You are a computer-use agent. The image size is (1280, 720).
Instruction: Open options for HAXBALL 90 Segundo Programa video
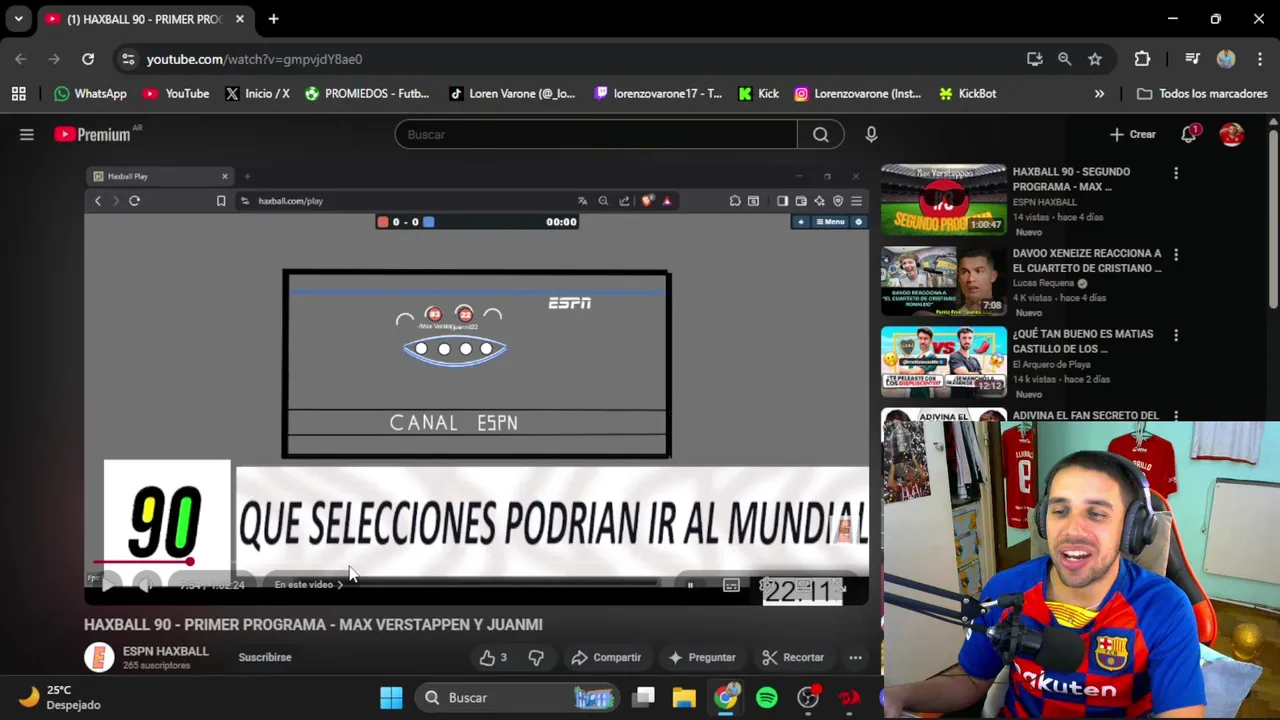click(x=1176, y=173)
